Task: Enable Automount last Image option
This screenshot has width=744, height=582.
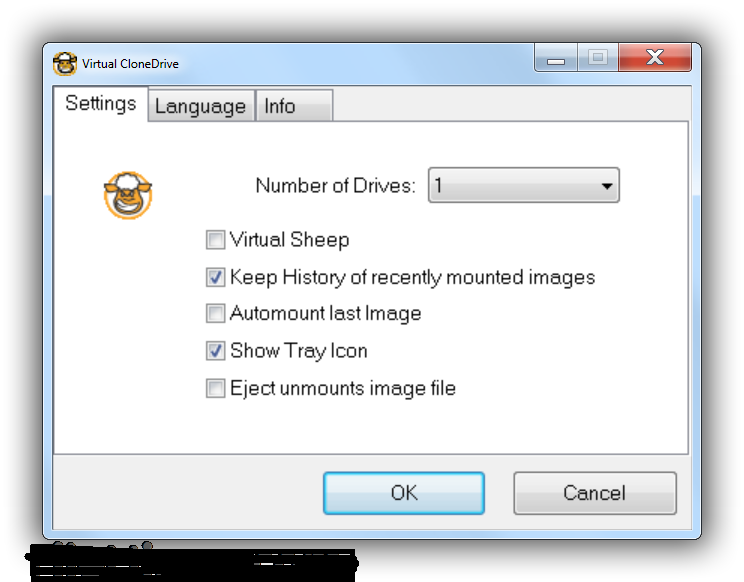Action: (215, 314)
